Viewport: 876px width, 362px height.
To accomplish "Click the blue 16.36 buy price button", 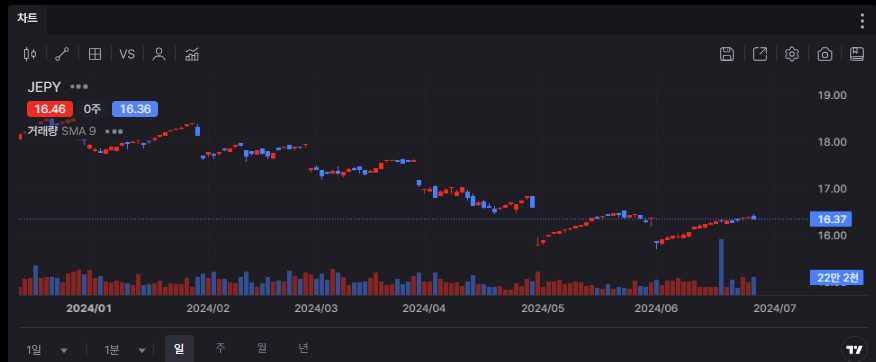I will (x=135, y=109).
